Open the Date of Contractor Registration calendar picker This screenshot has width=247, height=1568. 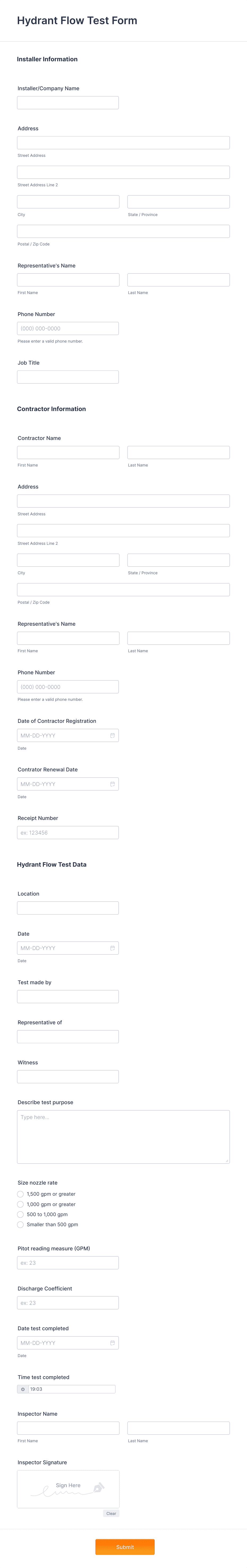[x=112, y=735]
